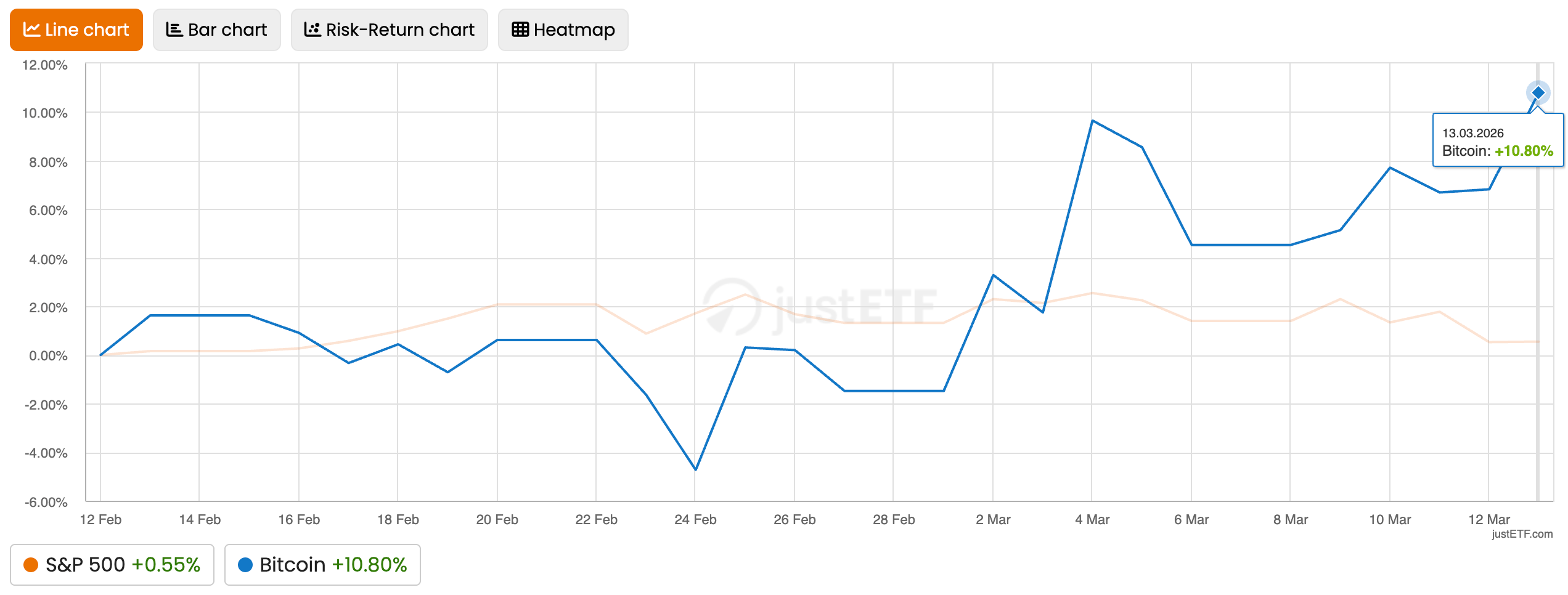This screenshot has height=595, width=1568.
Task: Select the Line chart tab
Action: pos(76,30)
